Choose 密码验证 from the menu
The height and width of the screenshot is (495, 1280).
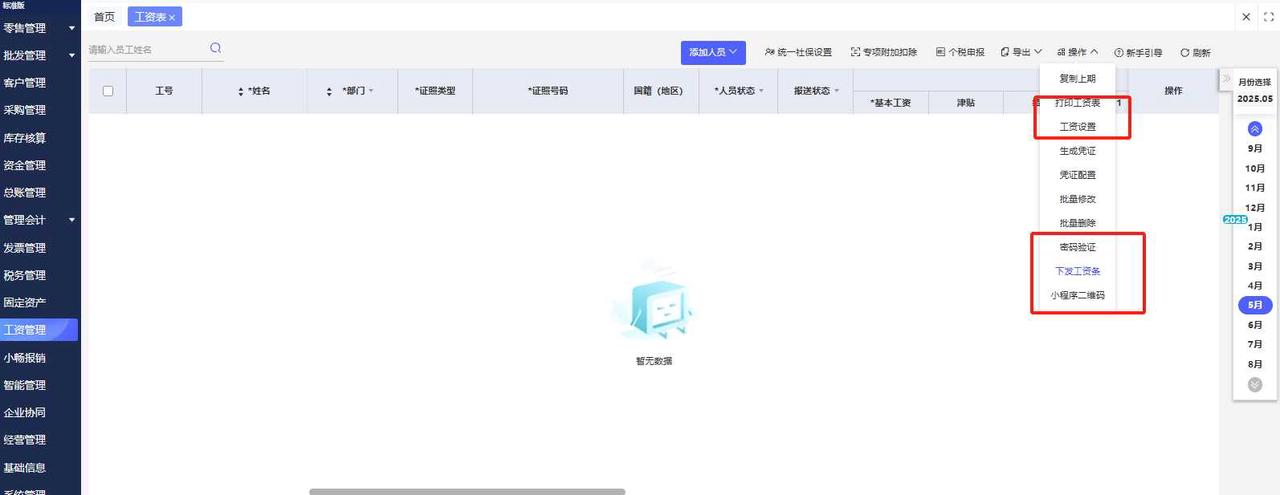(1077, 247)
